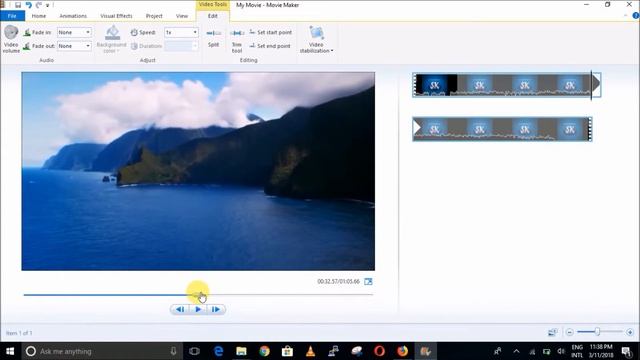
Task: Click the Cortana search box
Action: [102, 351]
